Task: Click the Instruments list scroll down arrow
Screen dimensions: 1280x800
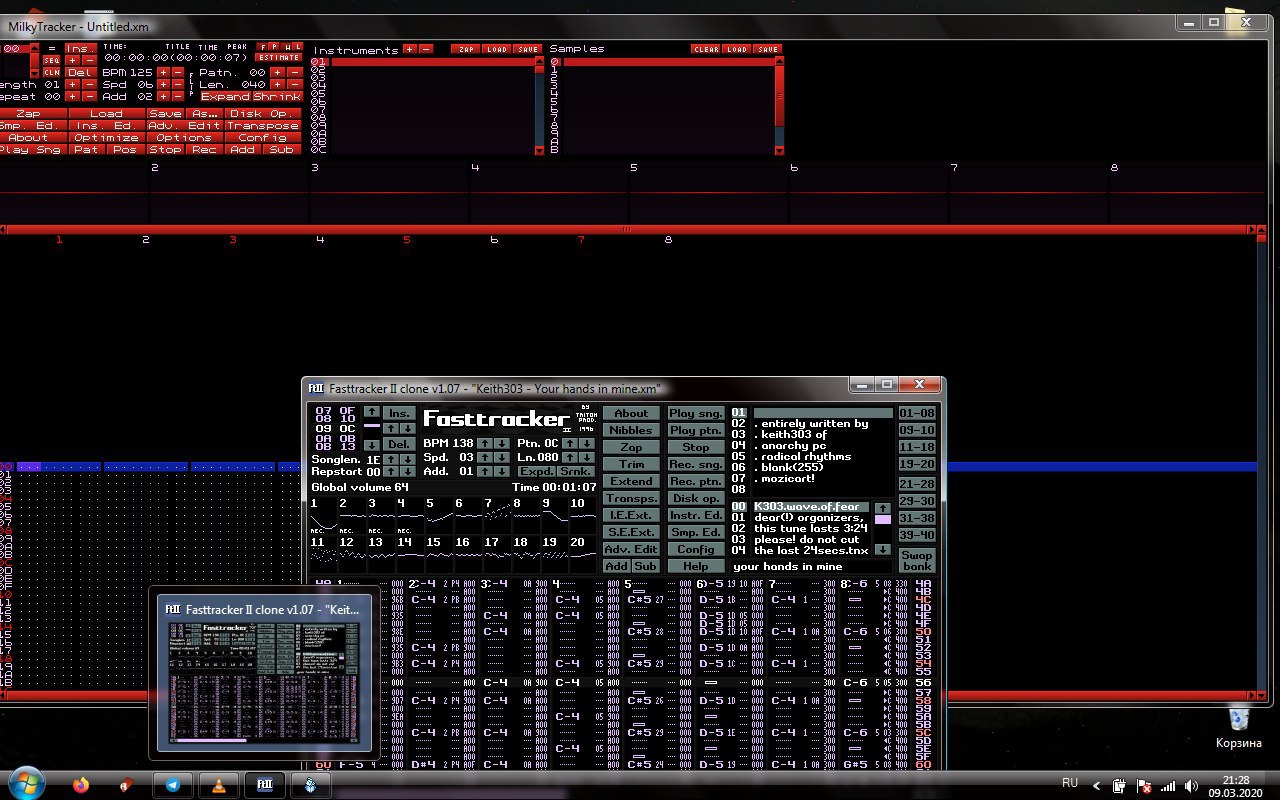Action: click(x=540, y=150)
